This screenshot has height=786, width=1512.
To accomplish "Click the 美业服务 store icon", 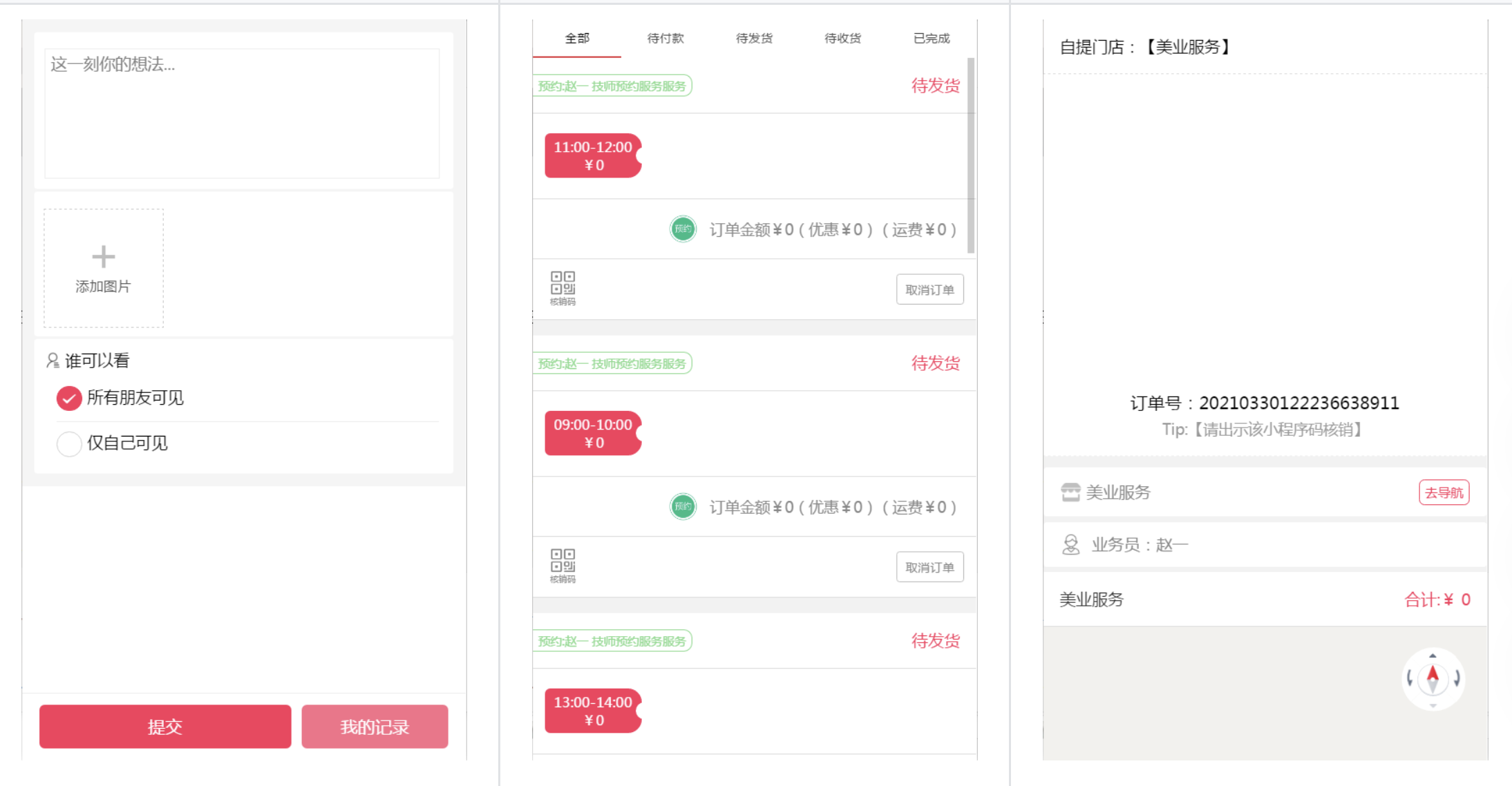I will 1070,492.
